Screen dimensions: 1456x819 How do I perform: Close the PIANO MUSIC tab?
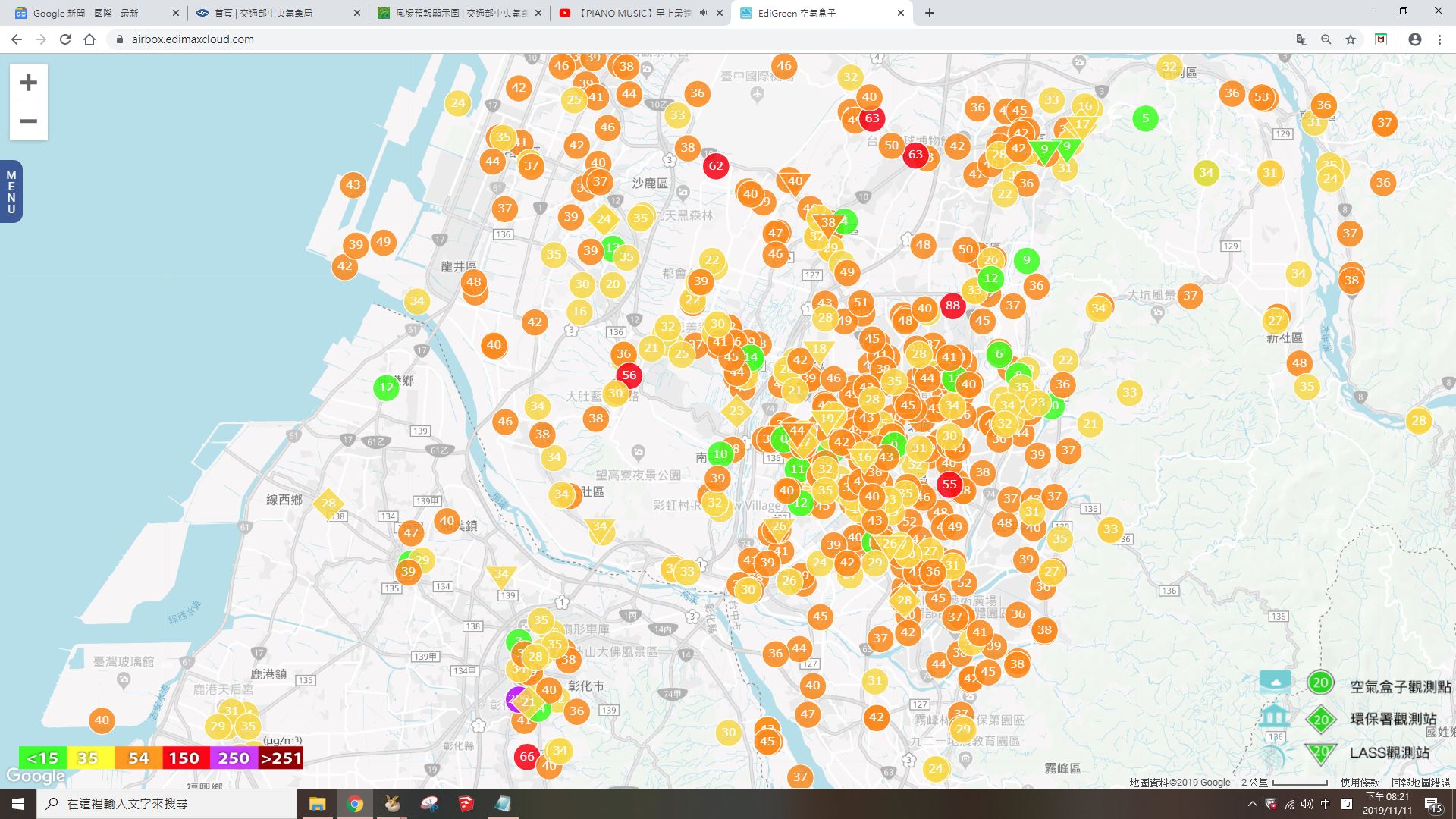point(720,13)
